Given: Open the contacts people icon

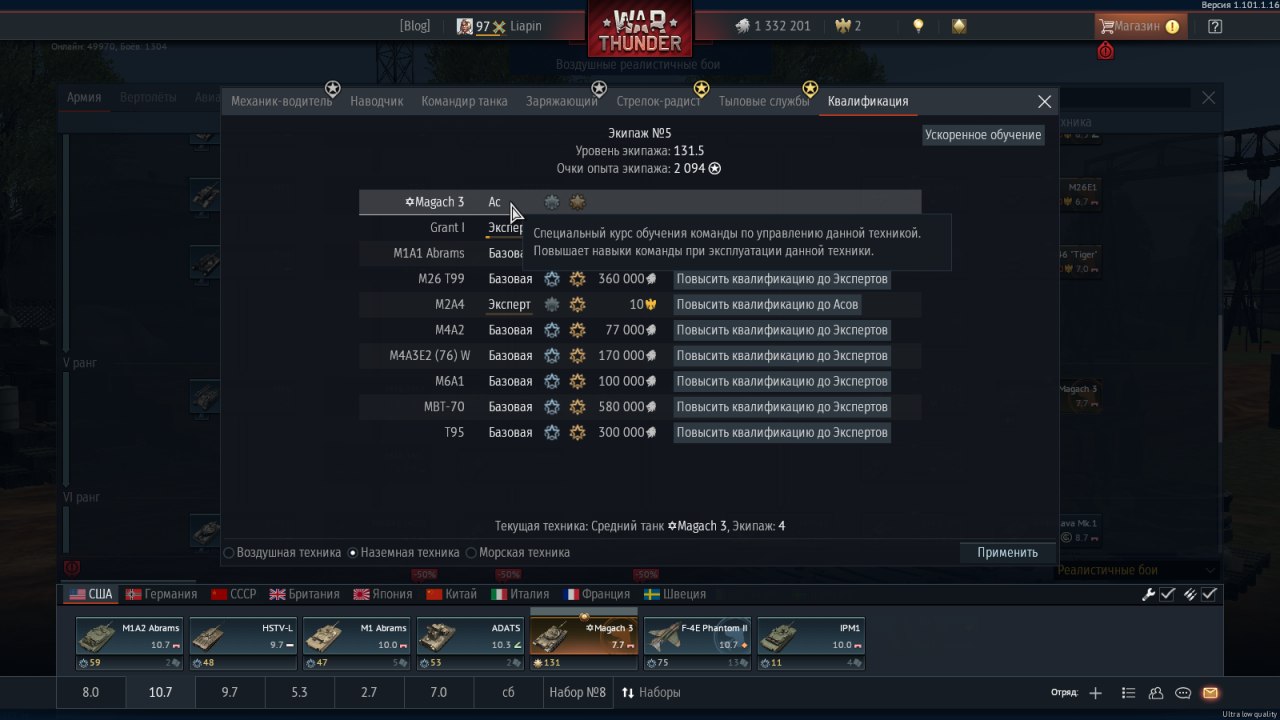Looking at the screenshot, I should point(1156,693).
